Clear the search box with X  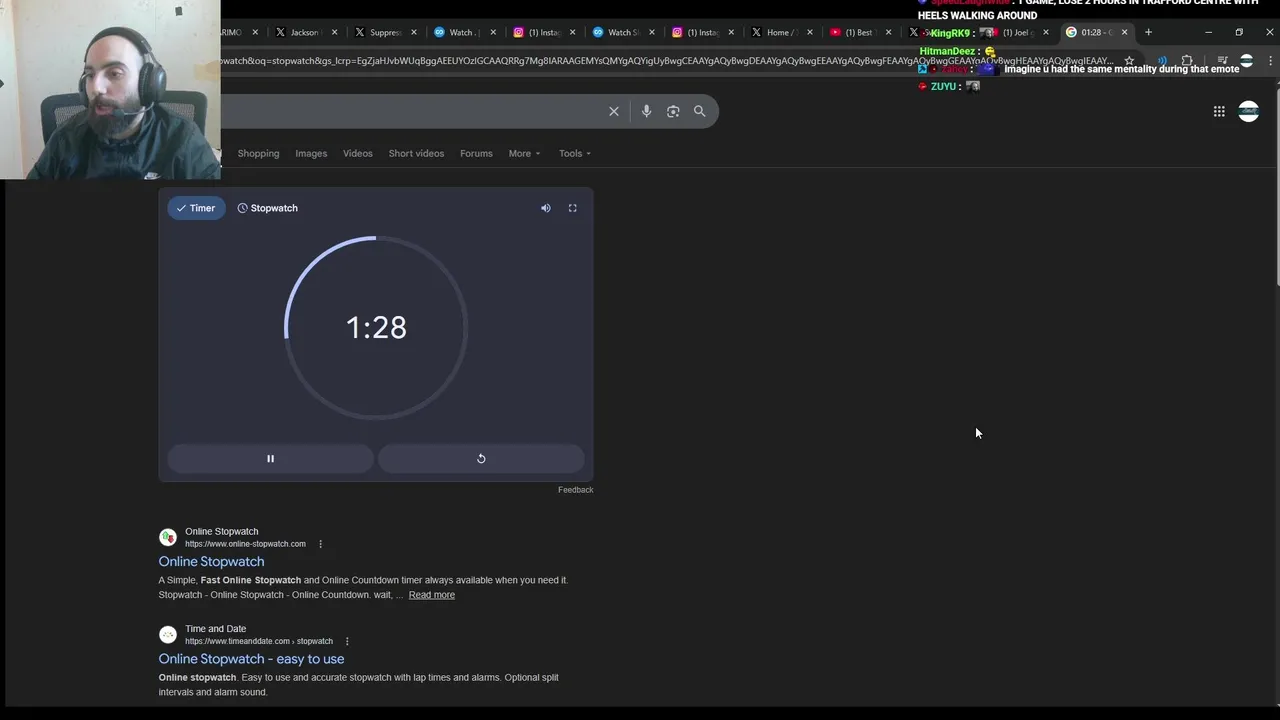[x=614, y=111]
